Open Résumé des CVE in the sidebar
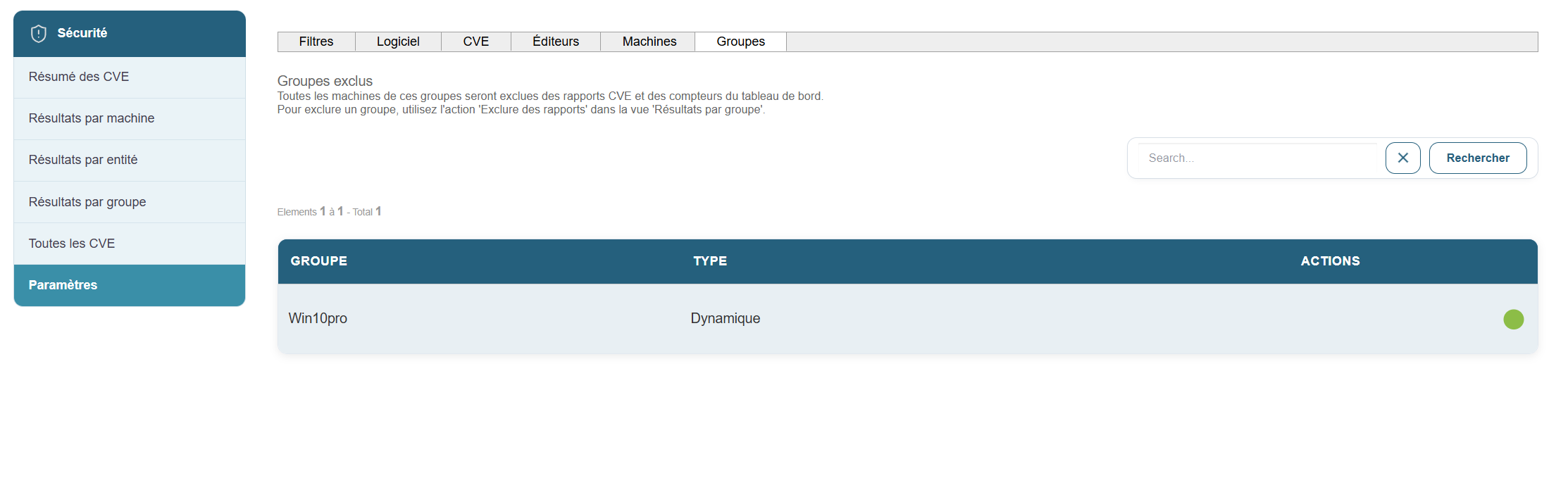1568x497 pixels. (79, 77)
